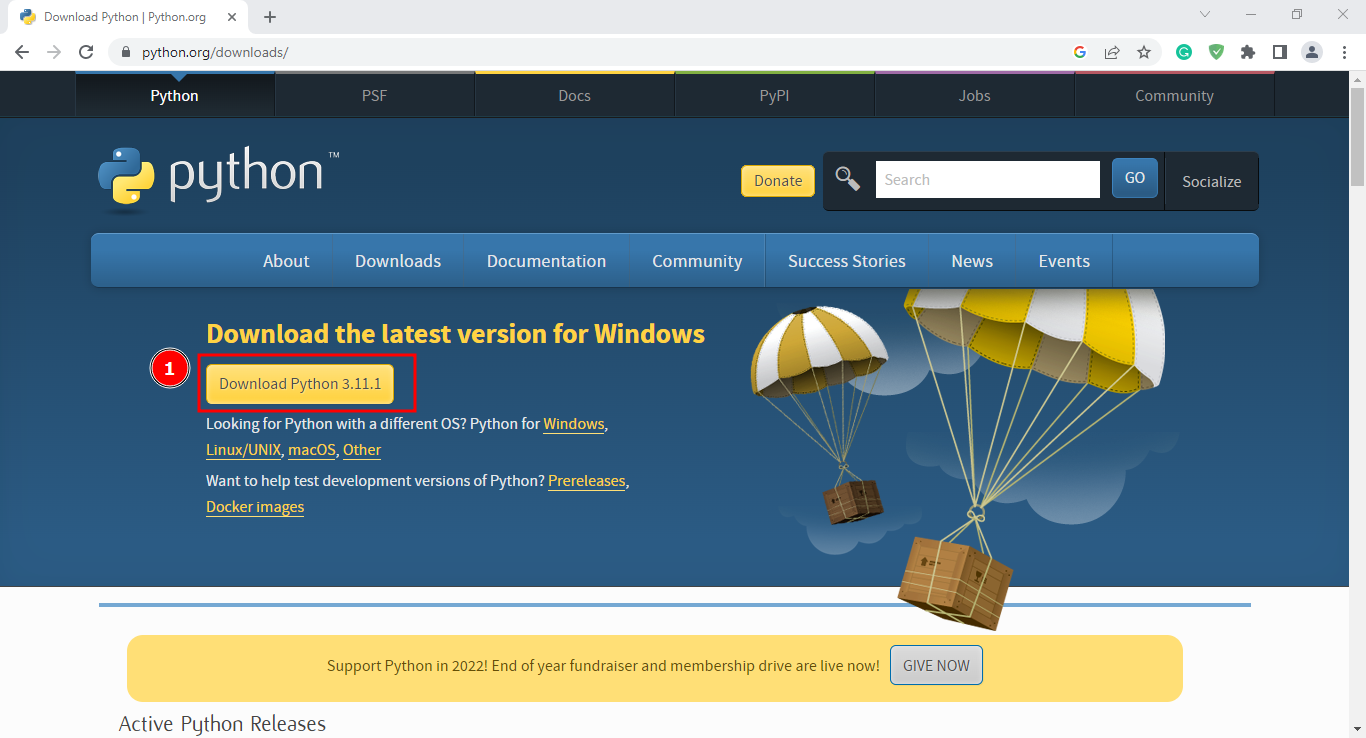Viewport: 1366px width, 738px height.
Task: Open the About menu
Action: (x=286, y=261)
